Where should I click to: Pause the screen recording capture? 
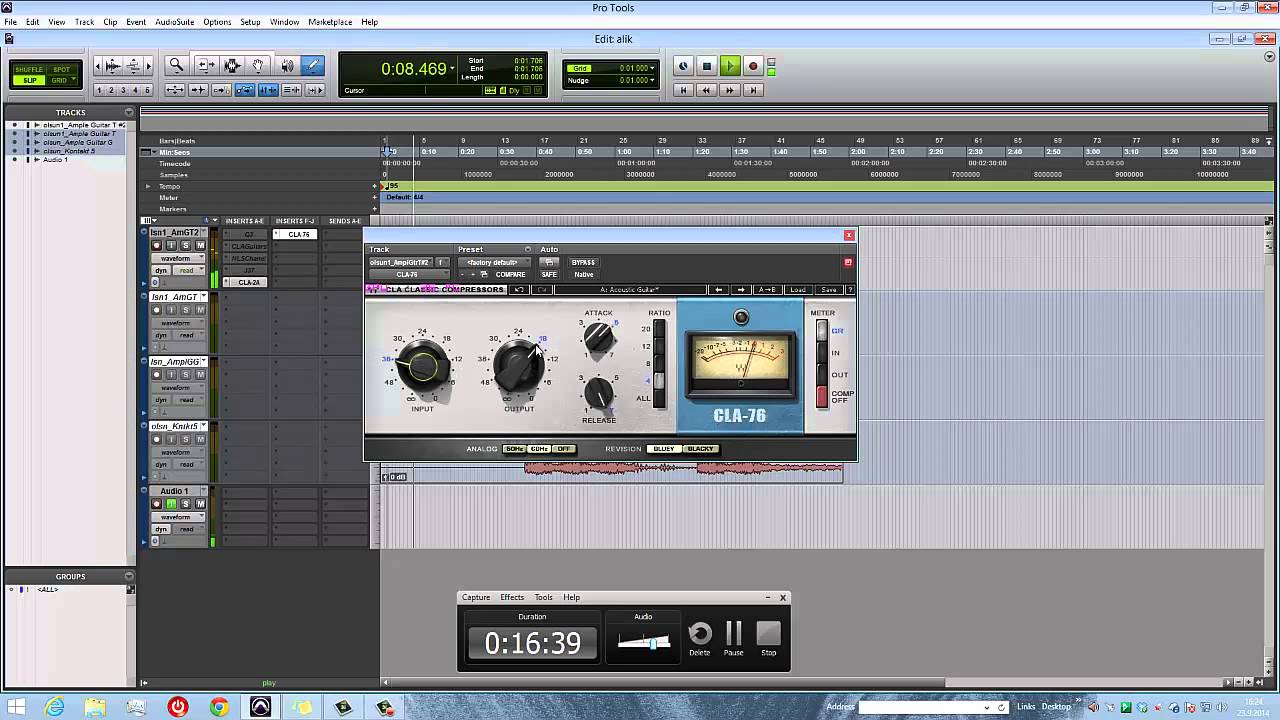coord(734,638)
